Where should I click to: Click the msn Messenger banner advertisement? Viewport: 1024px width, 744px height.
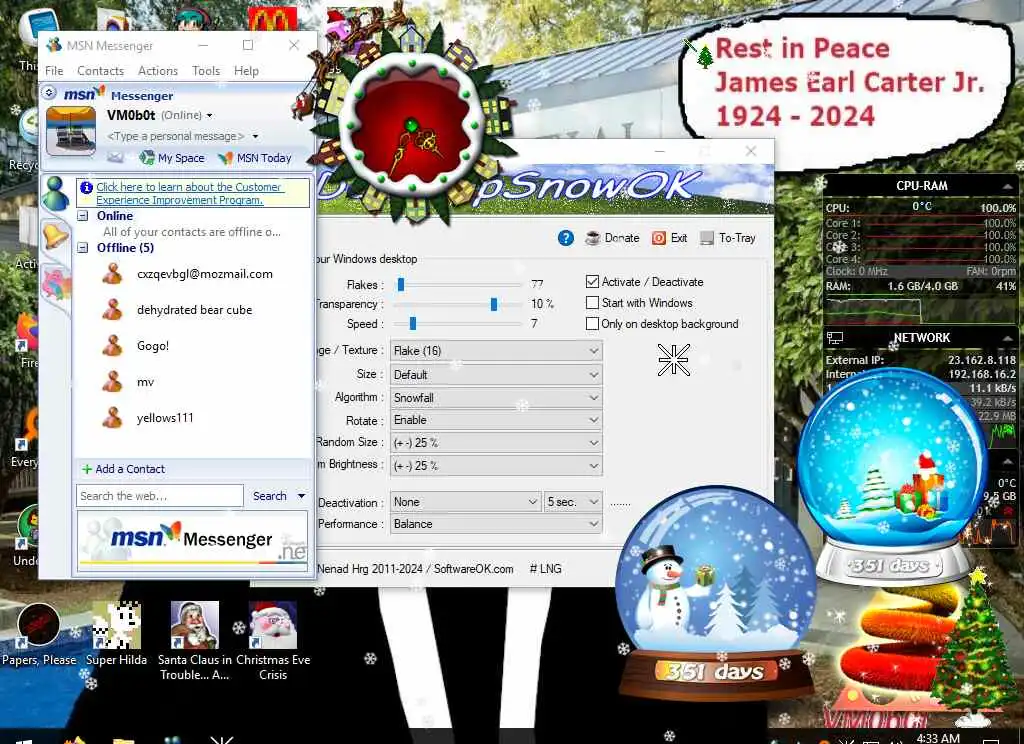coord(193,540)
